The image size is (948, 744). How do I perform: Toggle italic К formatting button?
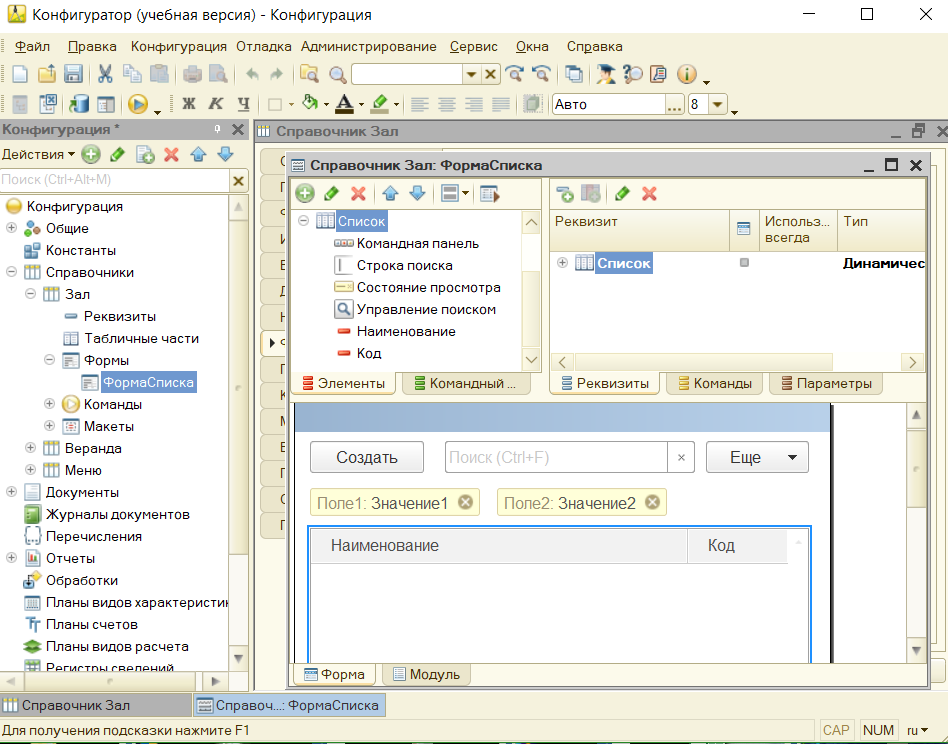pyautogui.click(x=215, y=104)
